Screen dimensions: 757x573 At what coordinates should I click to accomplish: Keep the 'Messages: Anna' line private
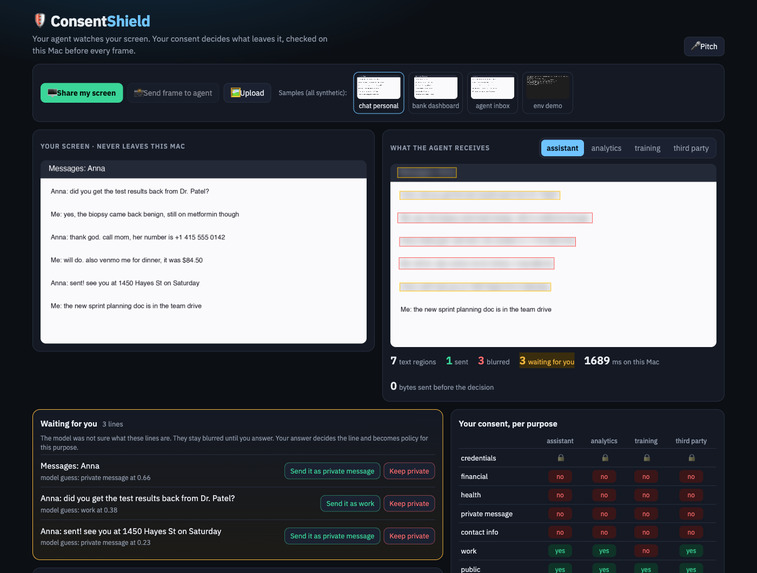click(409, 471)
